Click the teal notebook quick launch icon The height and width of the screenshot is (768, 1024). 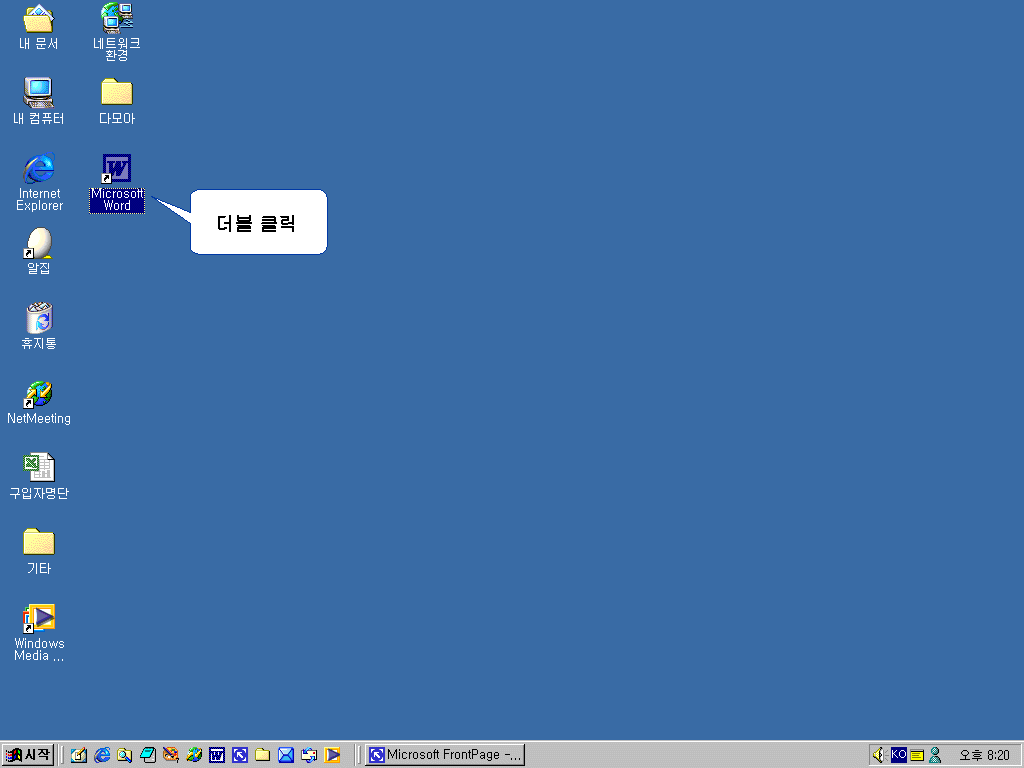(148, 755)
